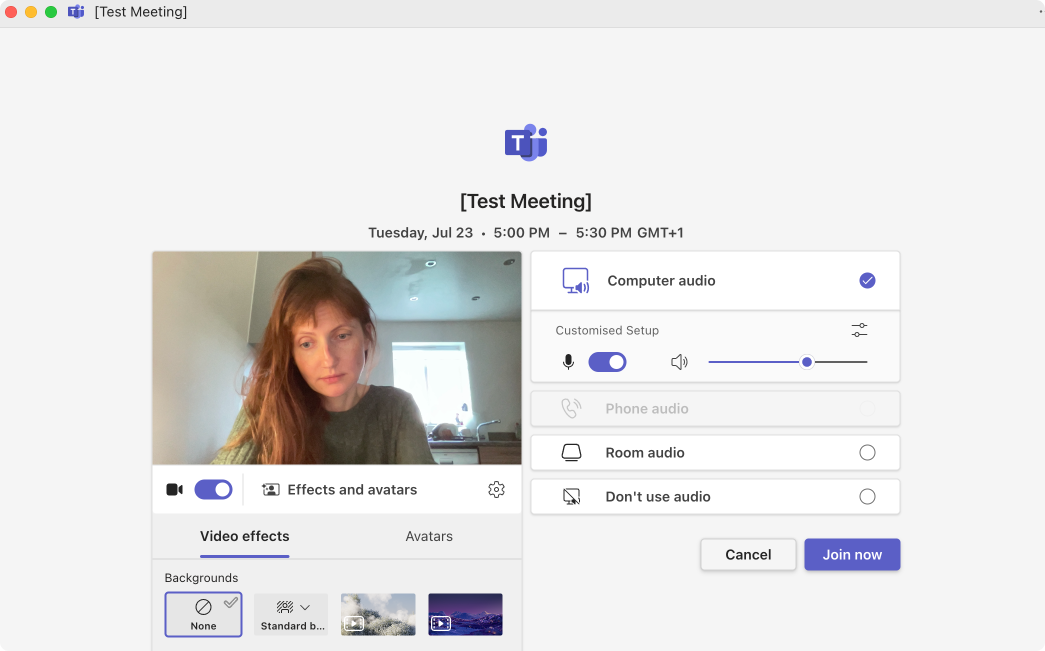Click the Teams icon in the title bar
1045x651 pixels.
point(76,12)
